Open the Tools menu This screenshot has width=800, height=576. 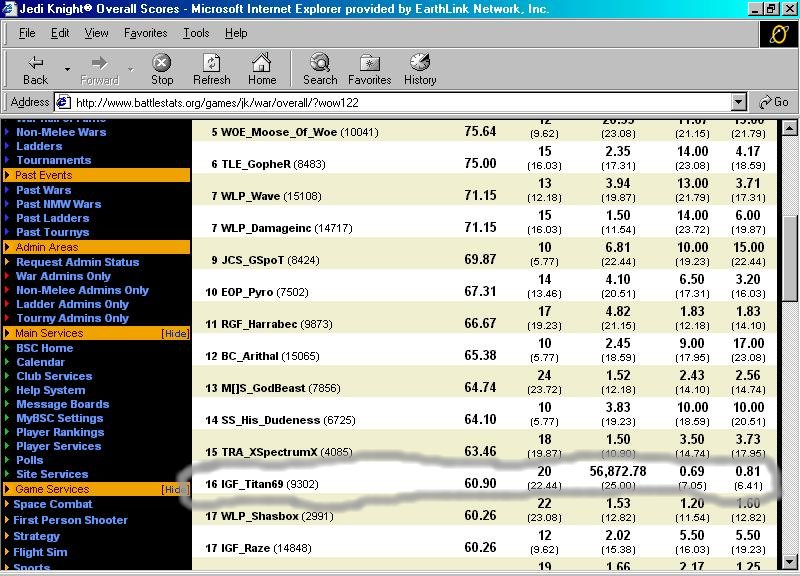[196, 33]
